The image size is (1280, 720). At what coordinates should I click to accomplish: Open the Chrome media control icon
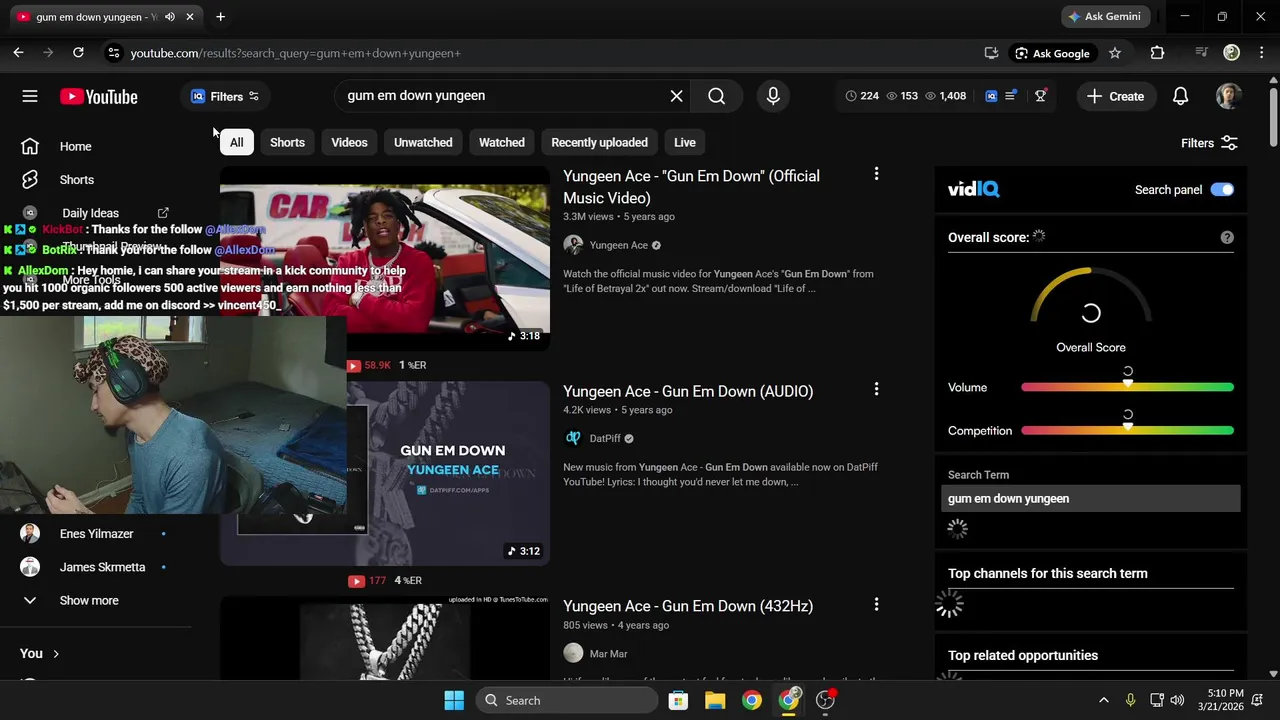click(x=1202, y=53)
